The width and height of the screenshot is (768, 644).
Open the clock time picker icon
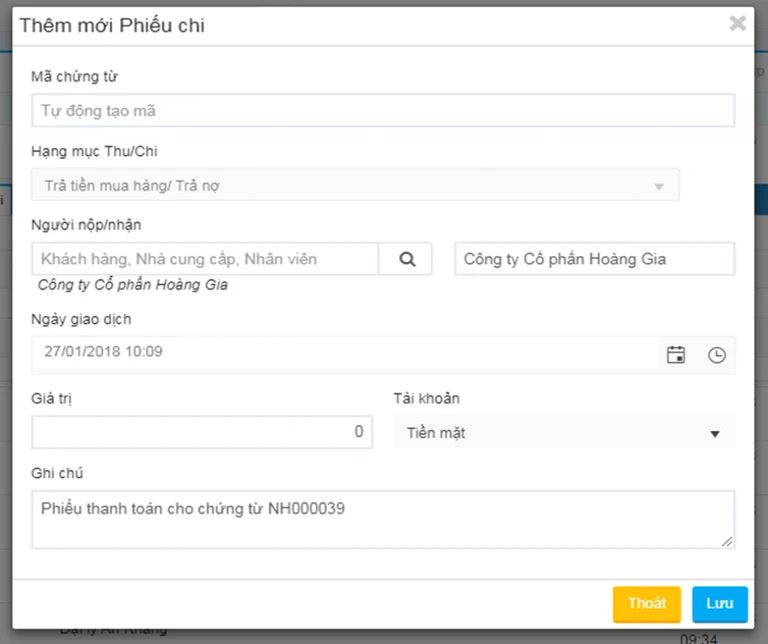(x=717, y=355)
